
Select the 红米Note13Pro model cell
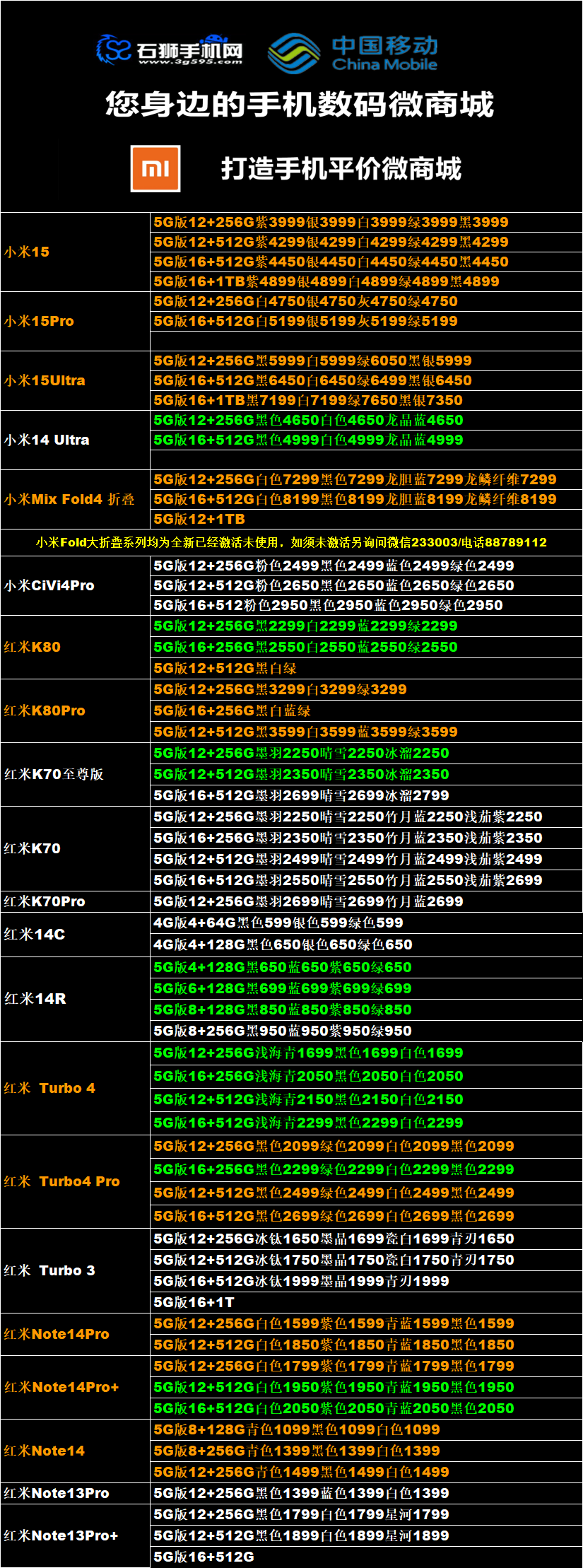[x=75, y=1493]
